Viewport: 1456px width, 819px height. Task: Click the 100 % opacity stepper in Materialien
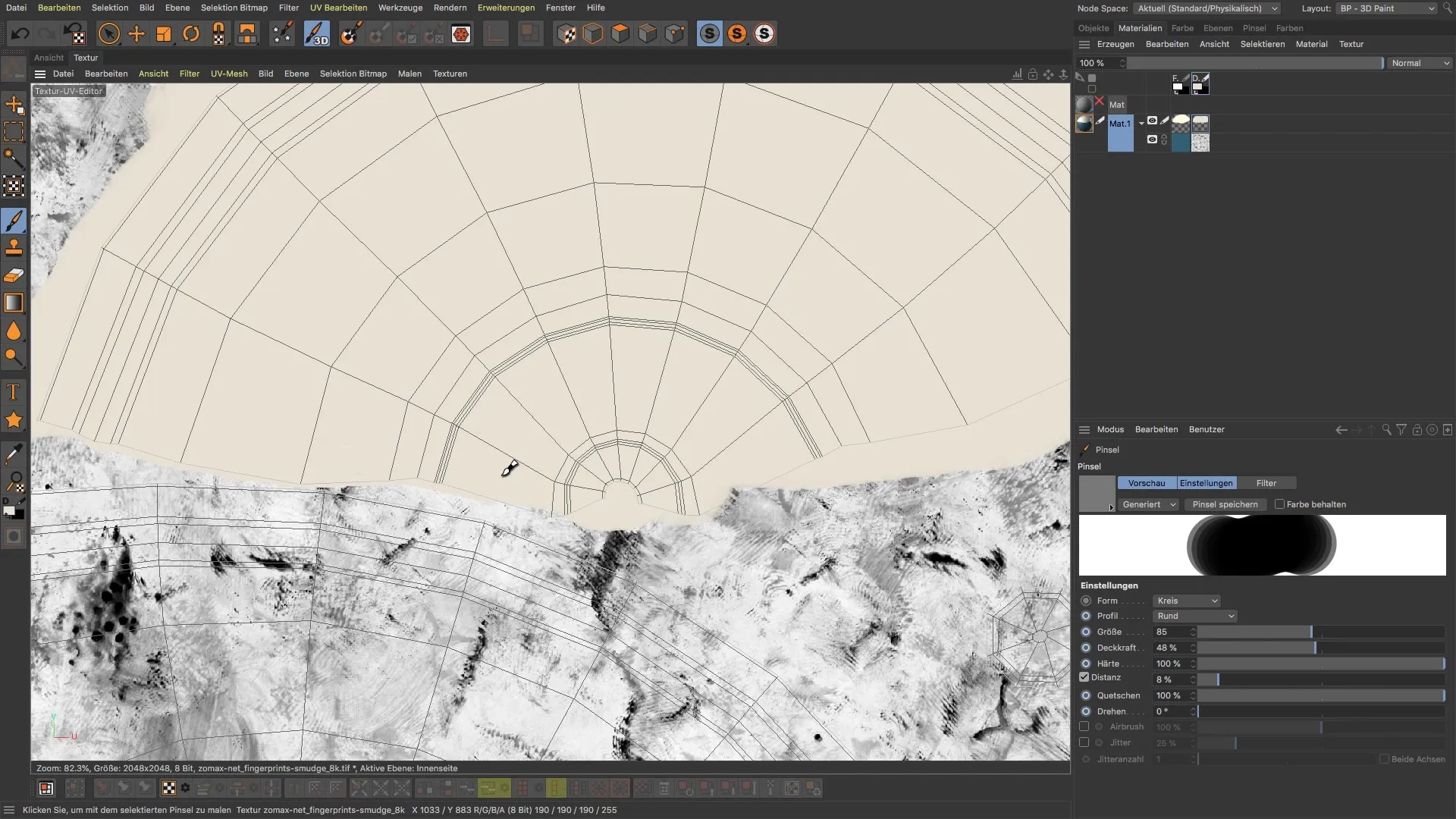[x=1123, y=63]
